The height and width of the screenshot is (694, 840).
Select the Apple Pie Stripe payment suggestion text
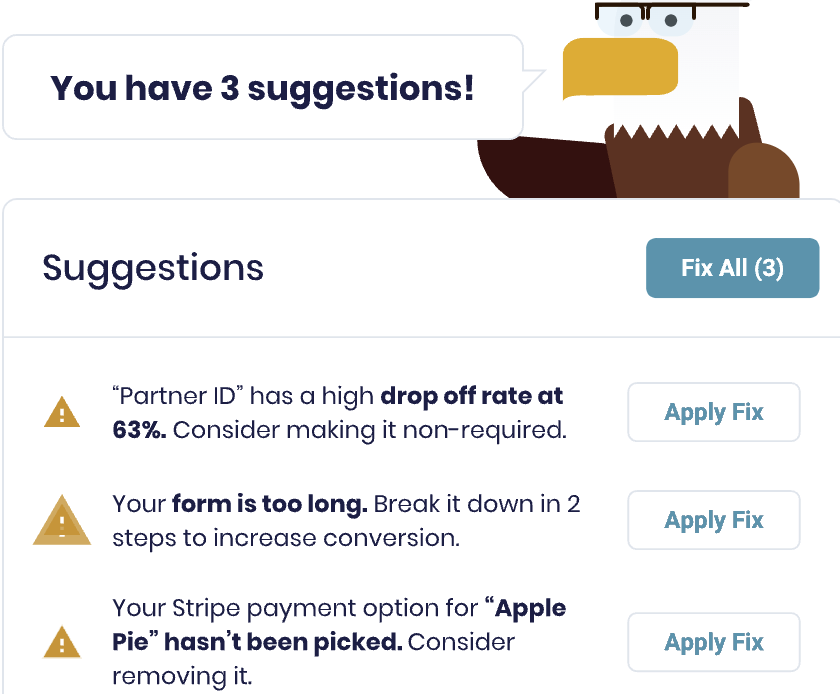coord(339,642)
